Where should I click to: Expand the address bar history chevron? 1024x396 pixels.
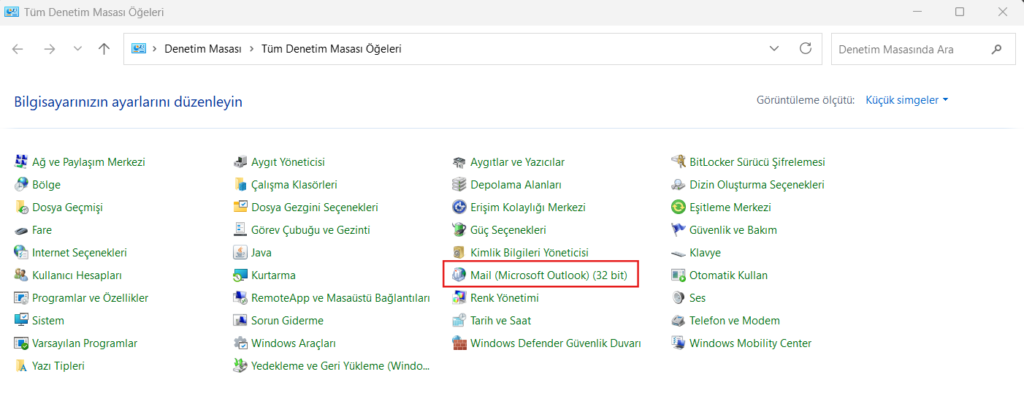coord(775,49)
